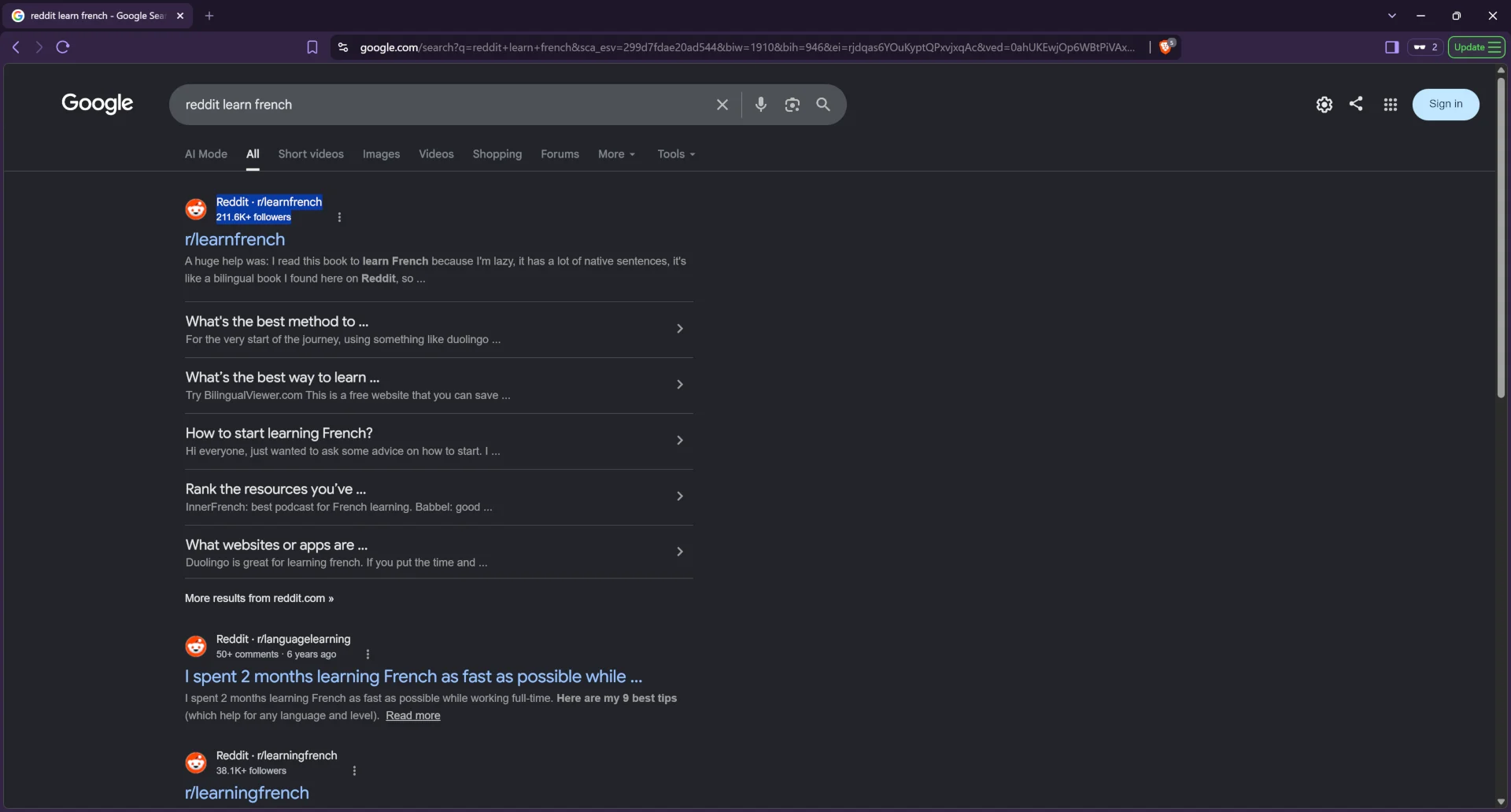This screenshot has width=1511, height=812.
Task: Click the Read more link
Action: 413,715
